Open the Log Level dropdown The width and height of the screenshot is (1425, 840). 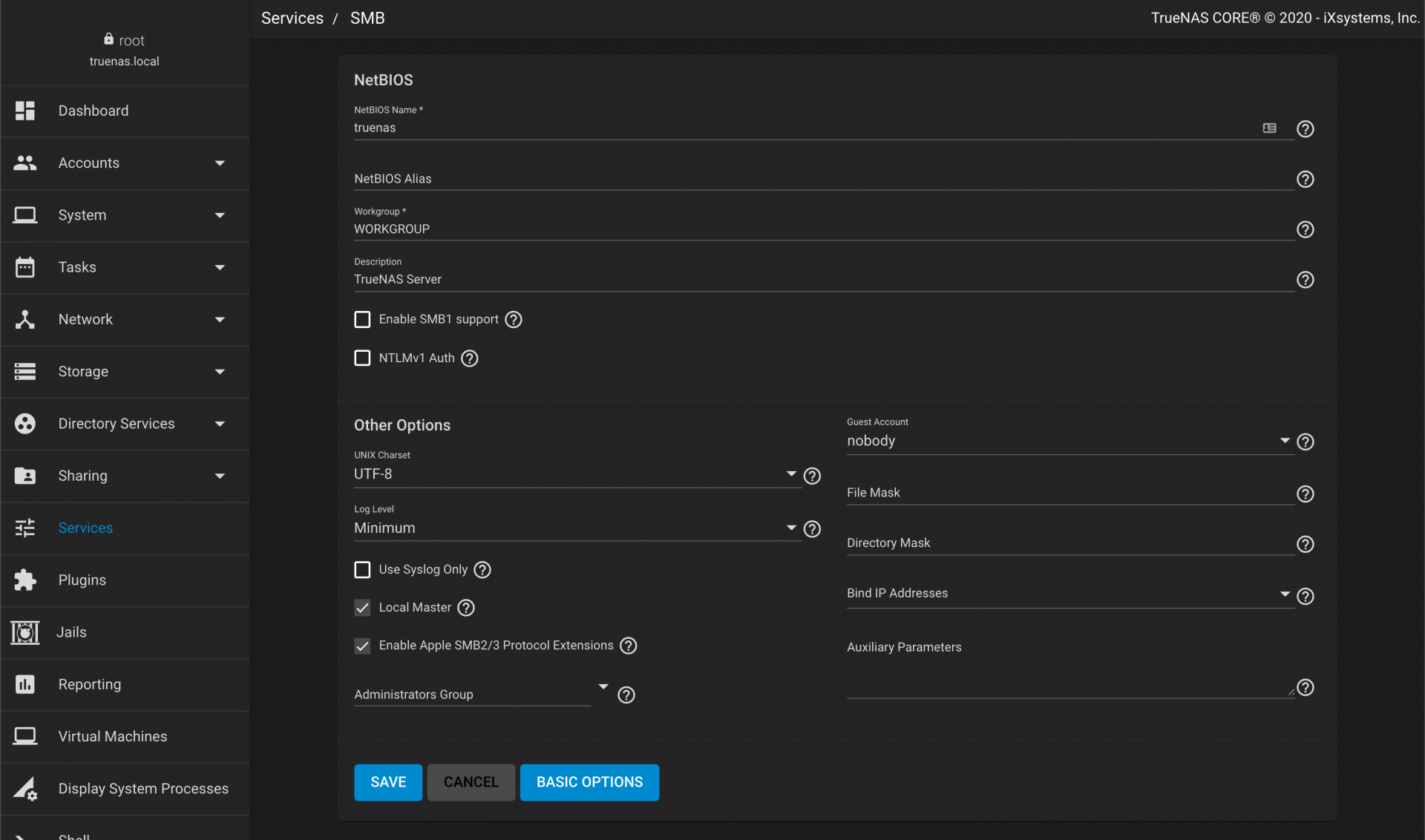click(x=577, y=528)
